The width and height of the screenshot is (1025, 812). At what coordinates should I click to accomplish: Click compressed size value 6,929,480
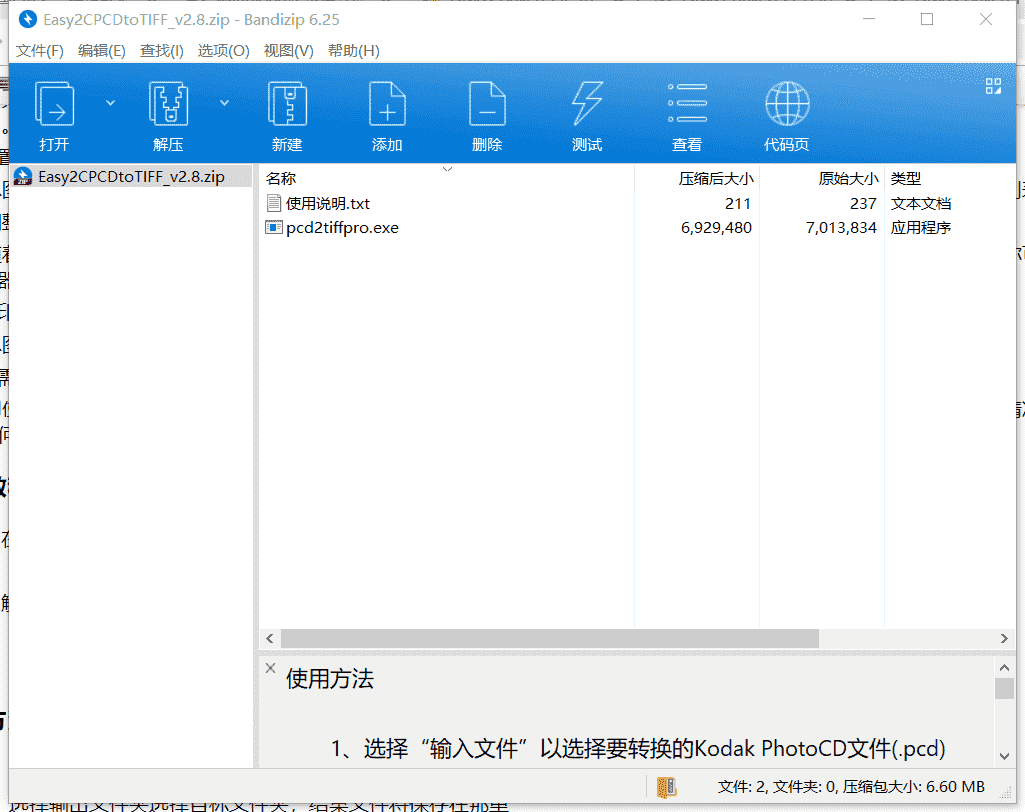[716, 228]
